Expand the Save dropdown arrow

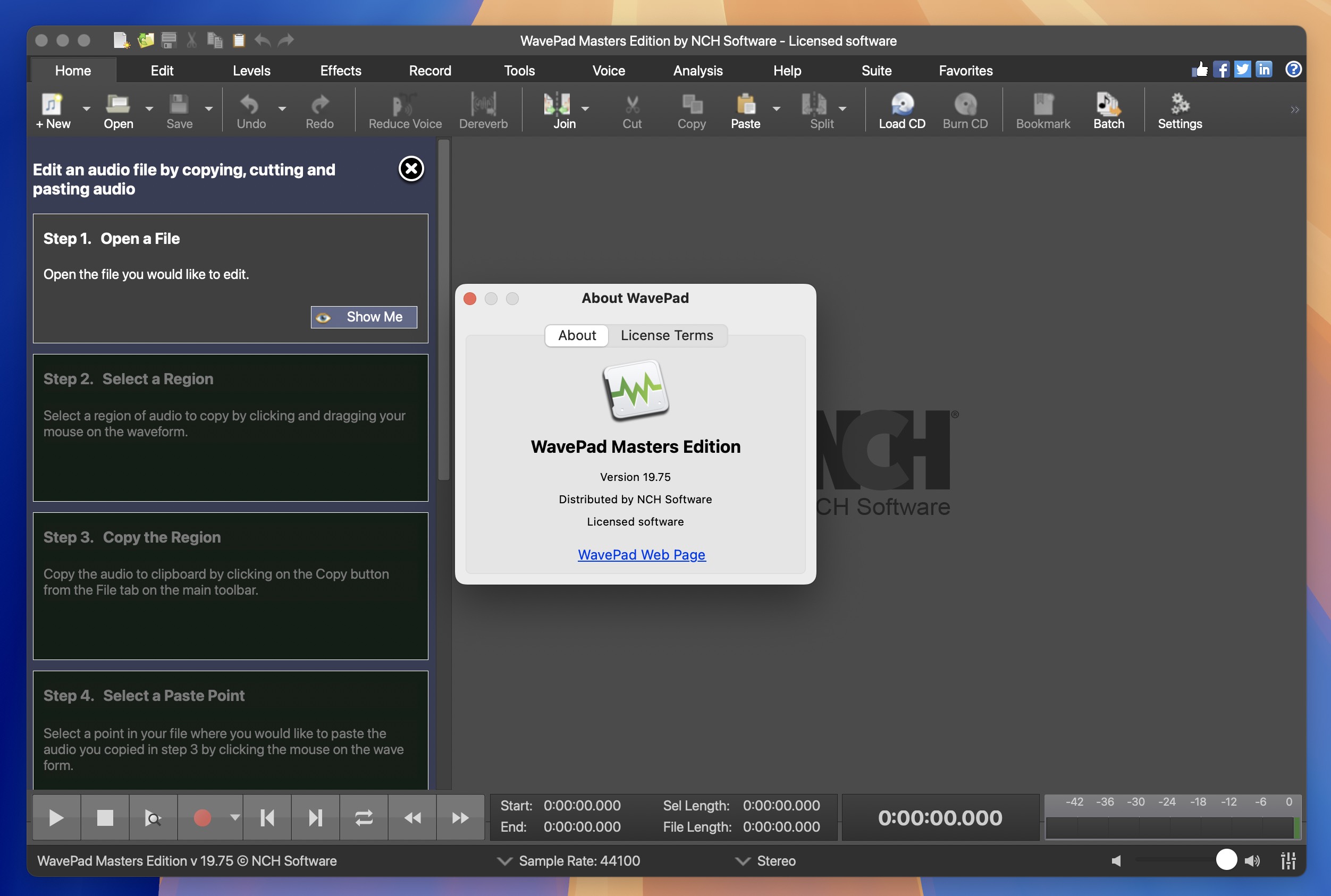208,108
